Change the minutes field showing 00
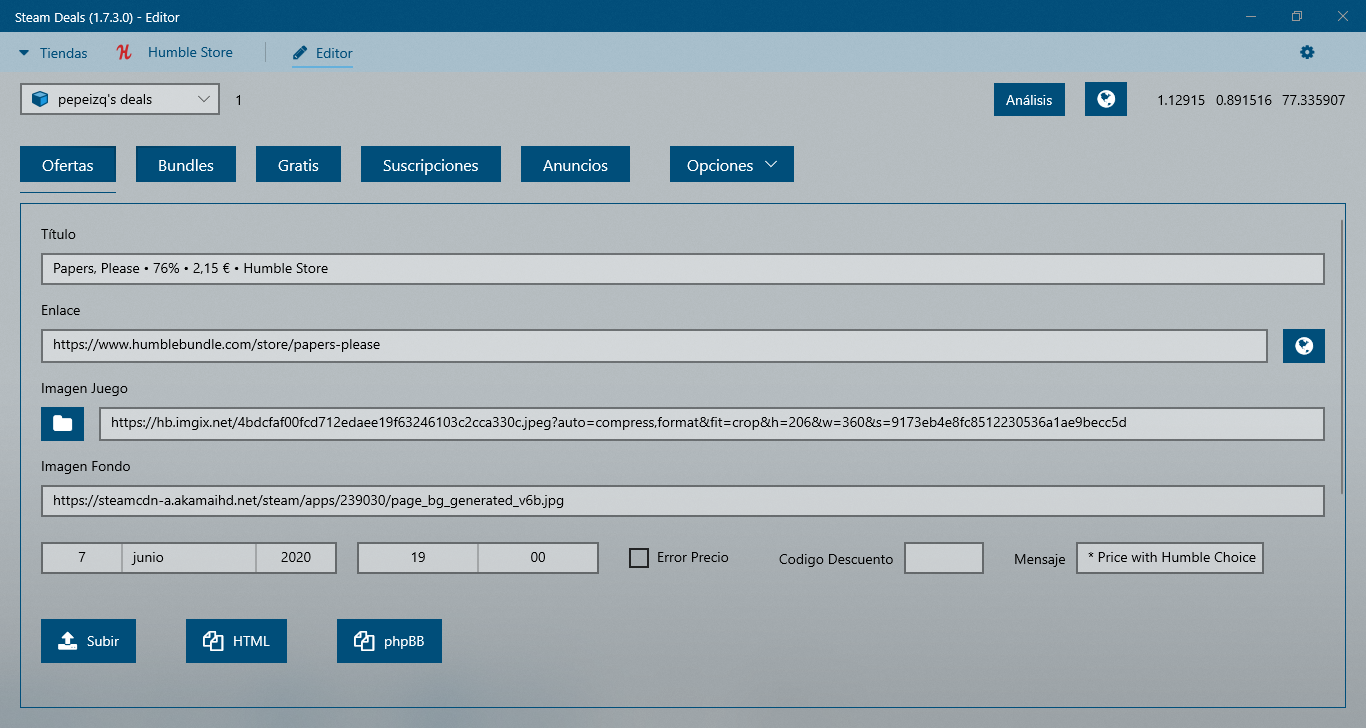 (538, 558)
